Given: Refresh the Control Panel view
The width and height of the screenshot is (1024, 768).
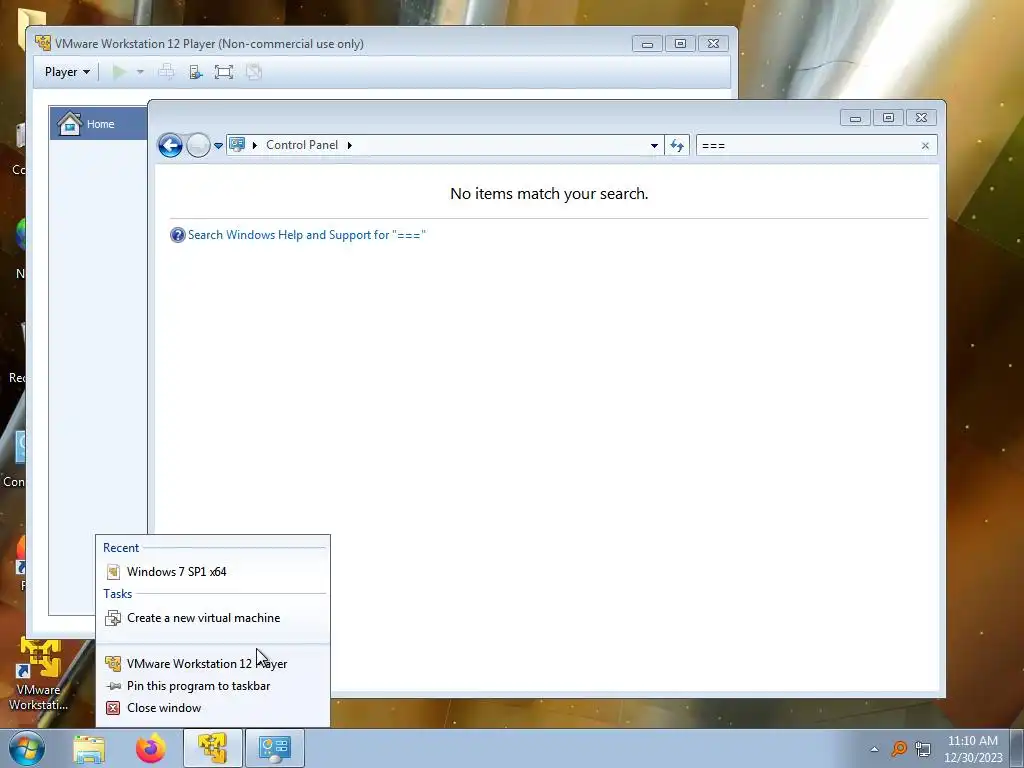Looking at the screenshot, I should point(677,146).
